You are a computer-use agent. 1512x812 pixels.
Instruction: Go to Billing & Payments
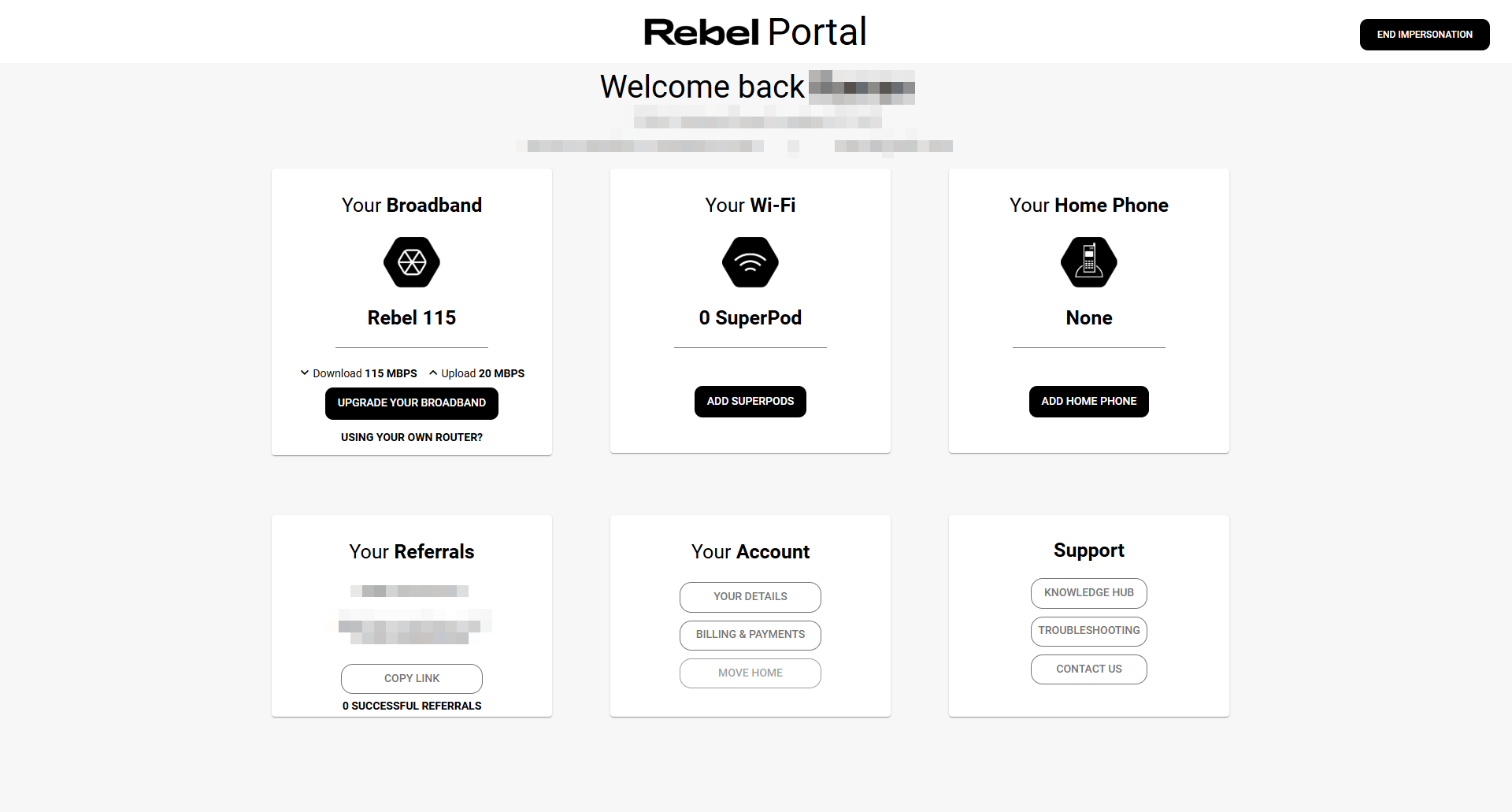pos(750,635)
